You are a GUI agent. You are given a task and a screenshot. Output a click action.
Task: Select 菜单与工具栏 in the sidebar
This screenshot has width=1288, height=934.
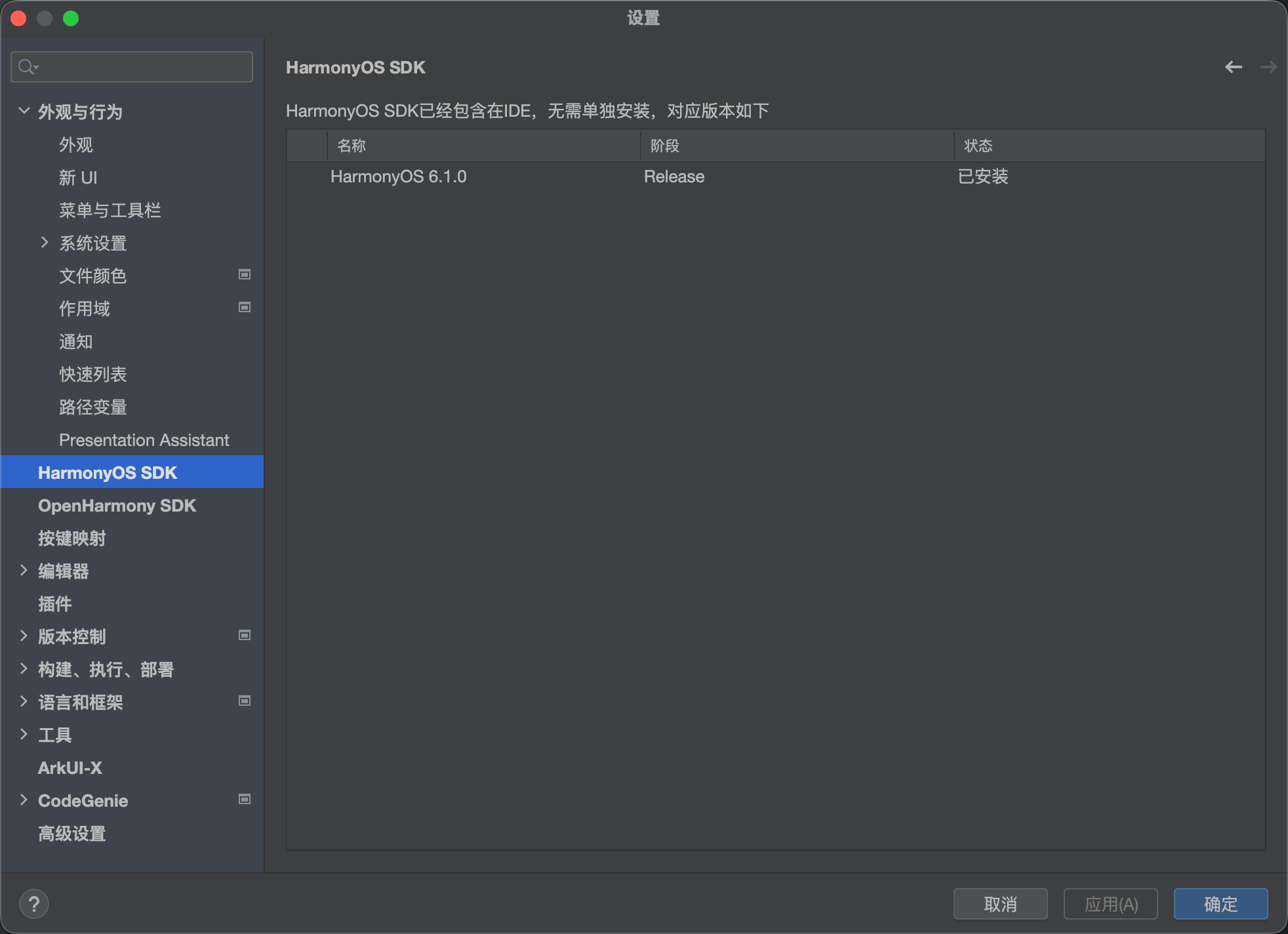[x=110, y=211]
